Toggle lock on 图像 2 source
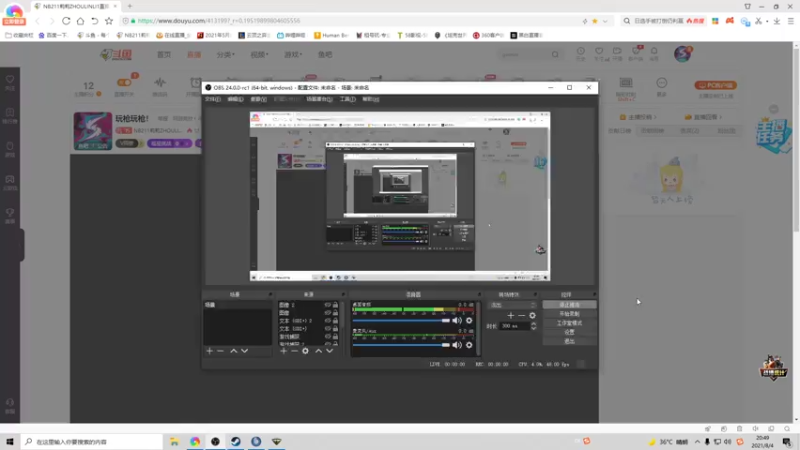 (x=335, y=305)
